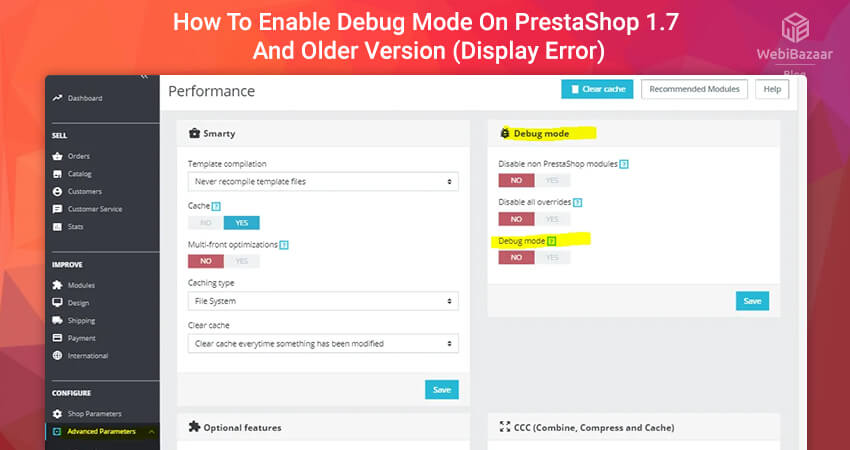Collapse the Advanced Parameters menu arrow
The image size is (850, 450).
pos(151,431)
